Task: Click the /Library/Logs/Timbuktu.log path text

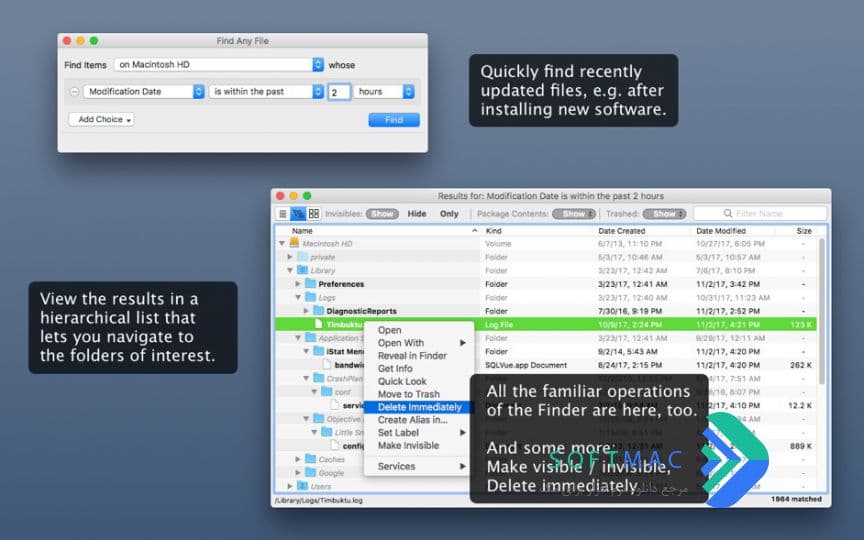Action: point(318,500)
